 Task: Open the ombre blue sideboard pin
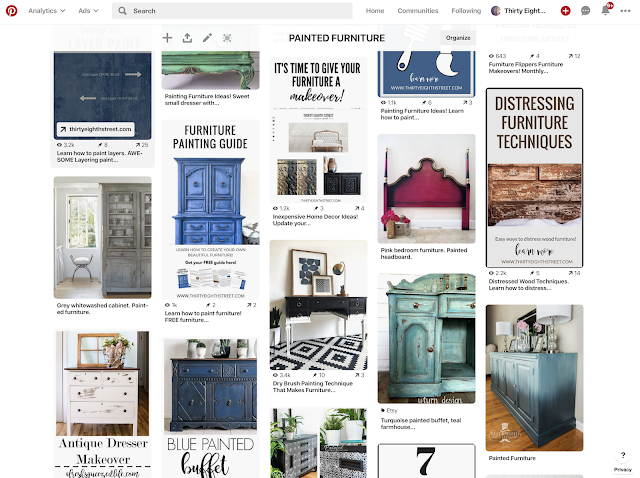534,378
